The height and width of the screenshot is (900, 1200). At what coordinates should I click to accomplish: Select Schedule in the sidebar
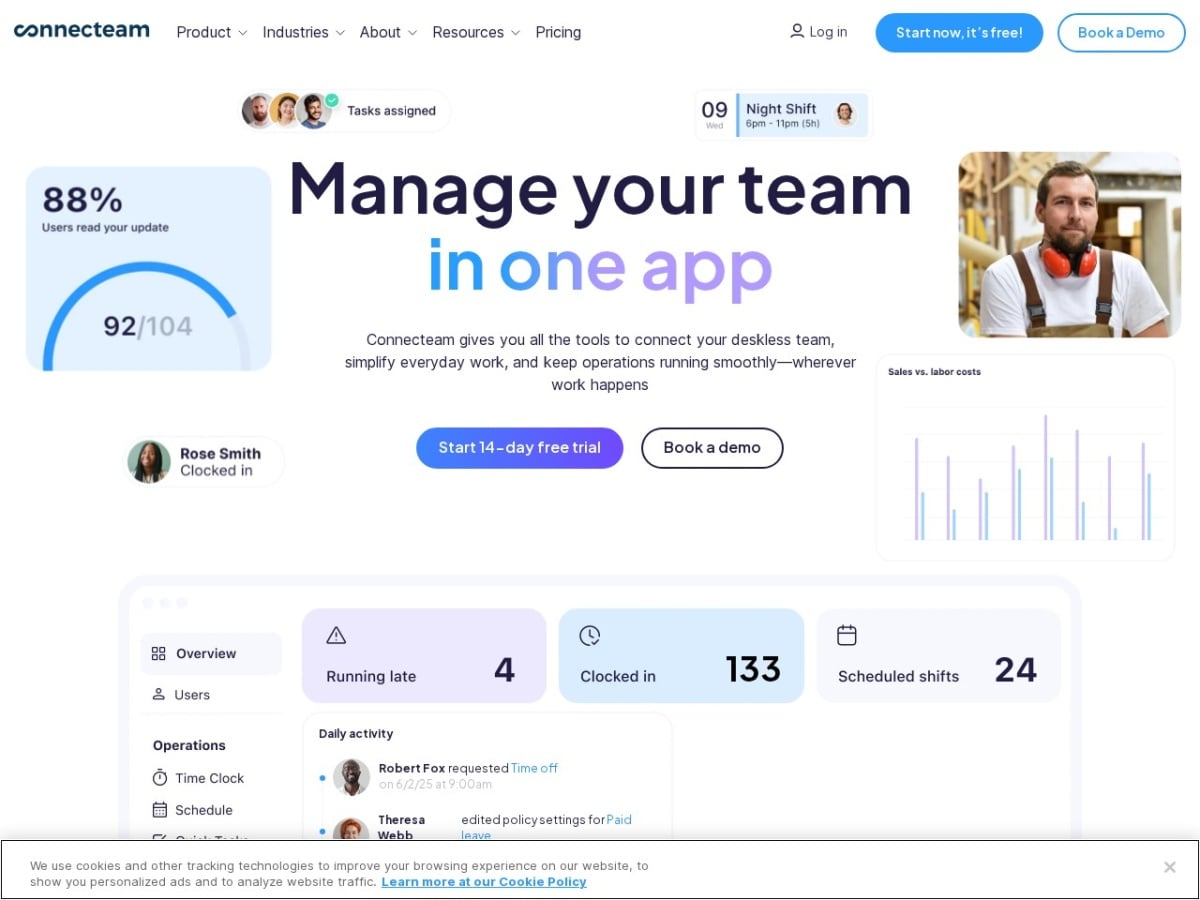click(x=192, y=810)
